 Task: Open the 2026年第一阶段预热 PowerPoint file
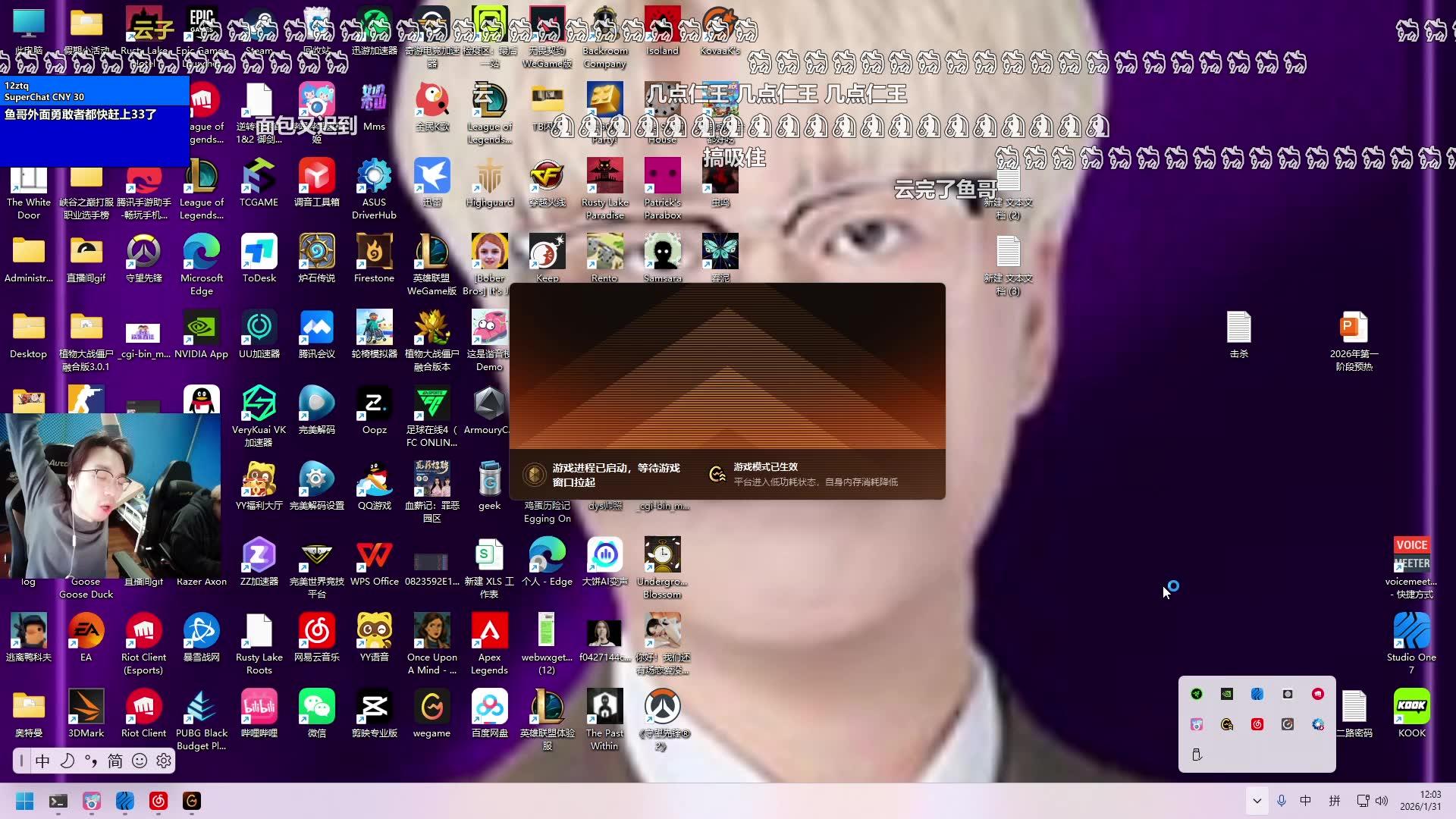click(1354, 340)
